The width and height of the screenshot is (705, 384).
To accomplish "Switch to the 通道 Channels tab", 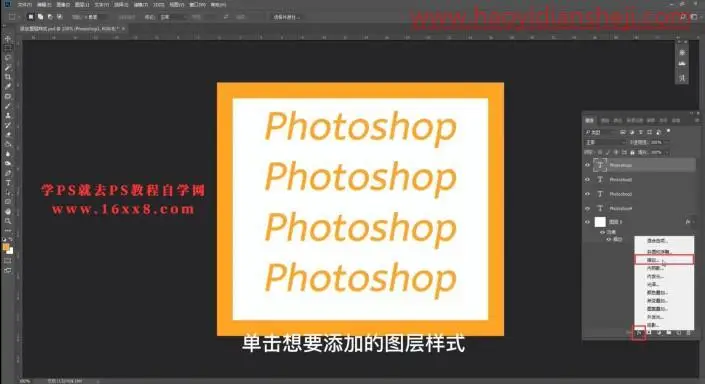I will click(605, 121).
